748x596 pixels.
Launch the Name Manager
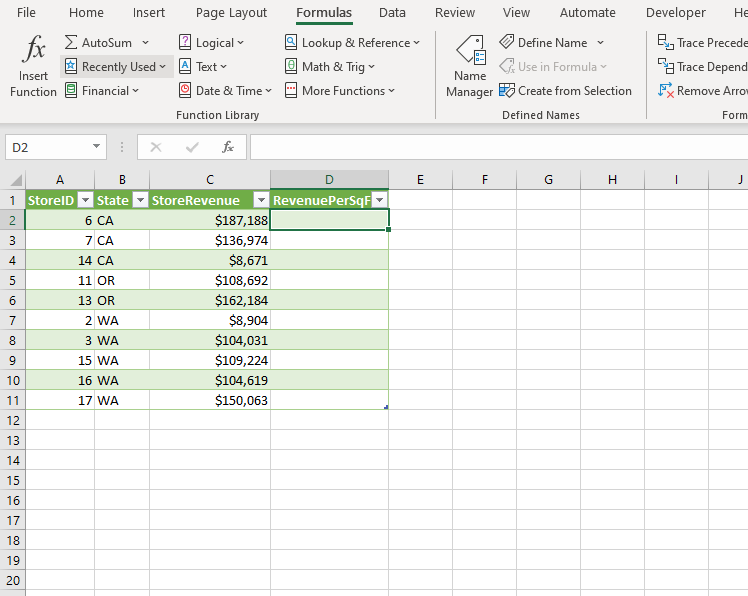[469, 66]
